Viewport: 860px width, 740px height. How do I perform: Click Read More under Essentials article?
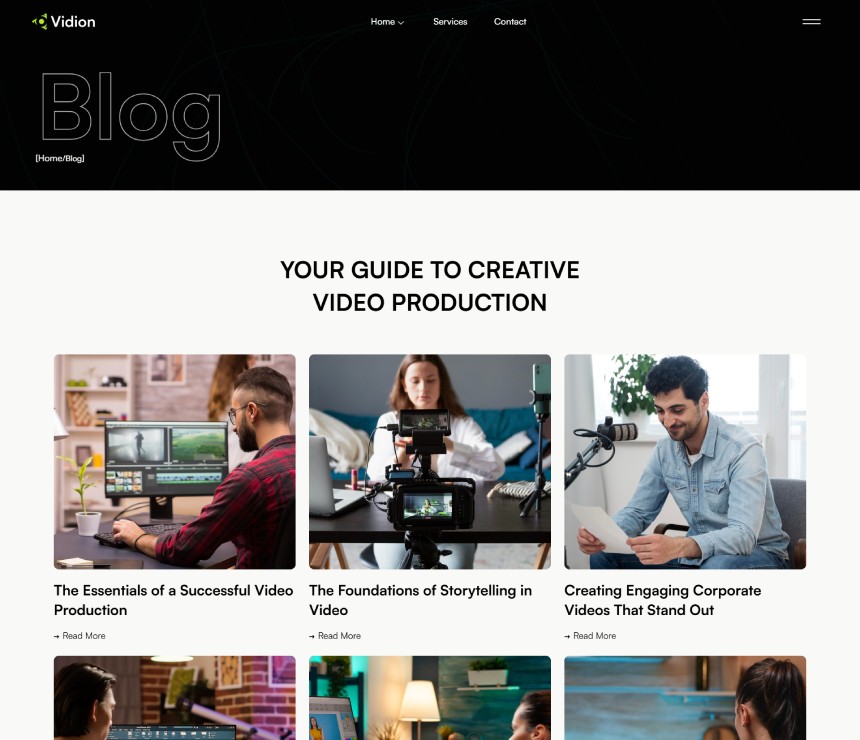pos(84,636)
